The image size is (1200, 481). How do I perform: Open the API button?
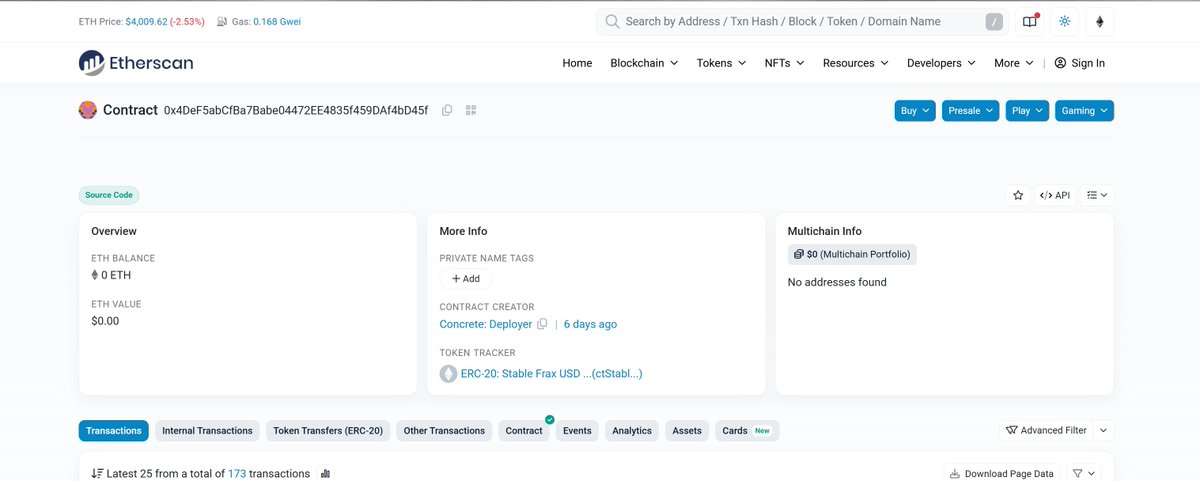(1055, 195)
